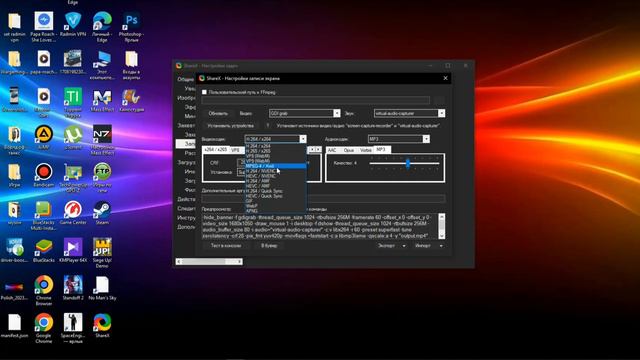Switch to the Vorbis audio tab
640x360 pixels.
pyautogui.click(x=366, y=150)
